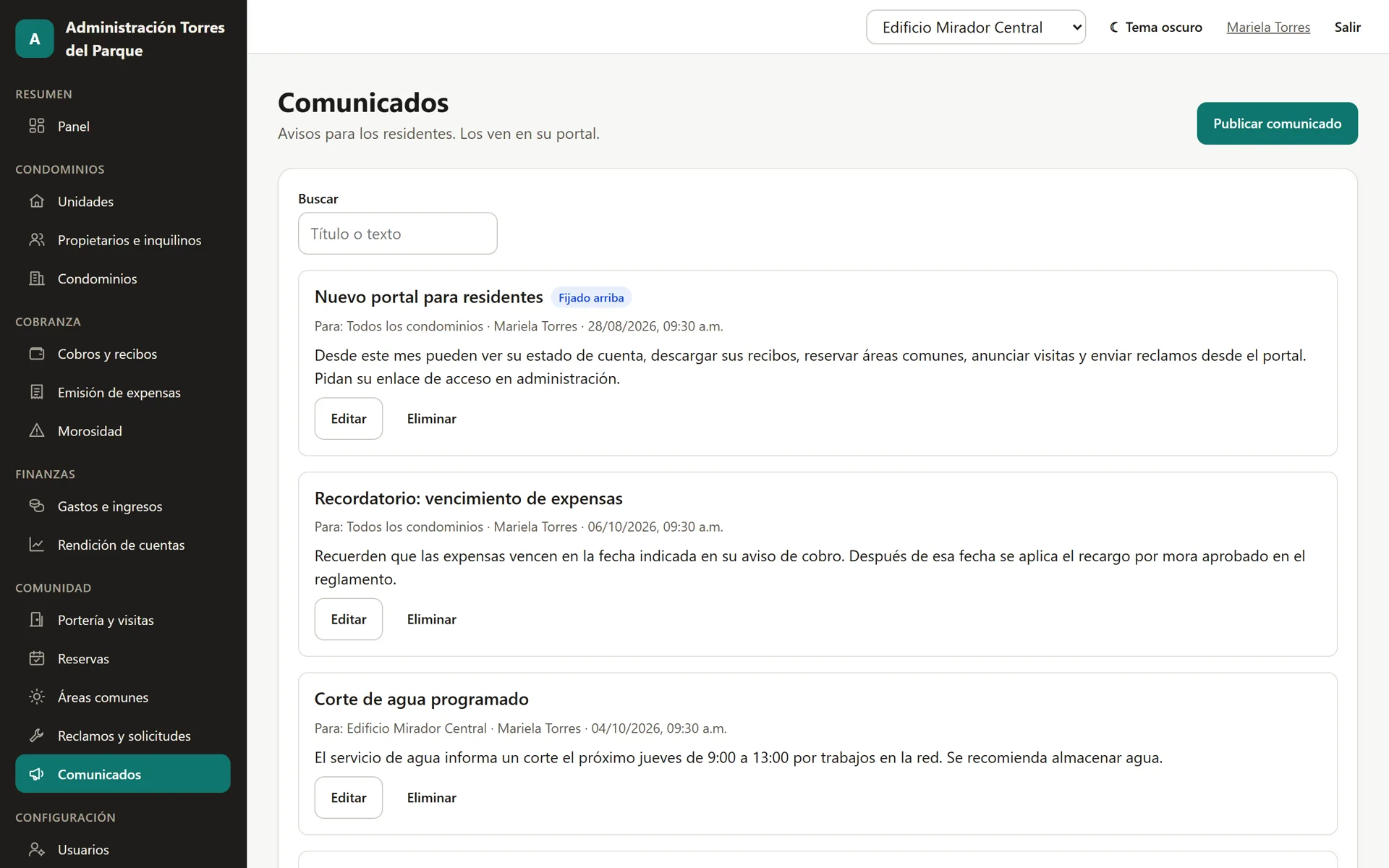The width and height of the screenshot is (1389, 868).
Task: Click the Áreas comunes sun icon
Action: tap(37, 697)
